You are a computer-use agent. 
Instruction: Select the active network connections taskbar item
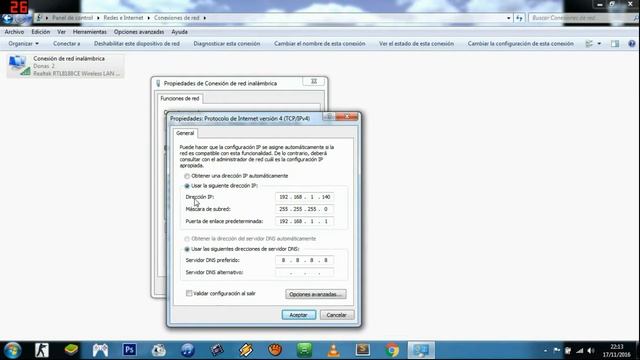[x=421, y=350]
